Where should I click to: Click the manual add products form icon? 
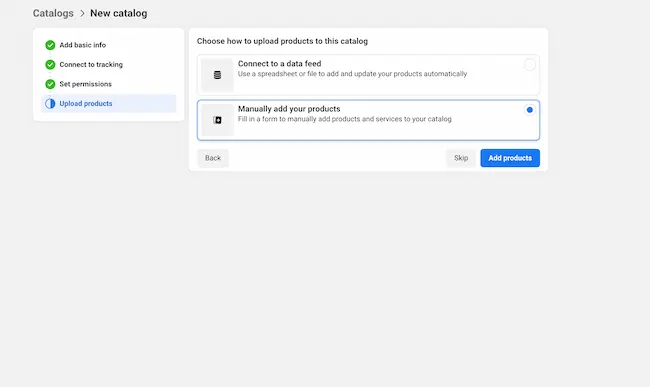(x=217, y=120)
